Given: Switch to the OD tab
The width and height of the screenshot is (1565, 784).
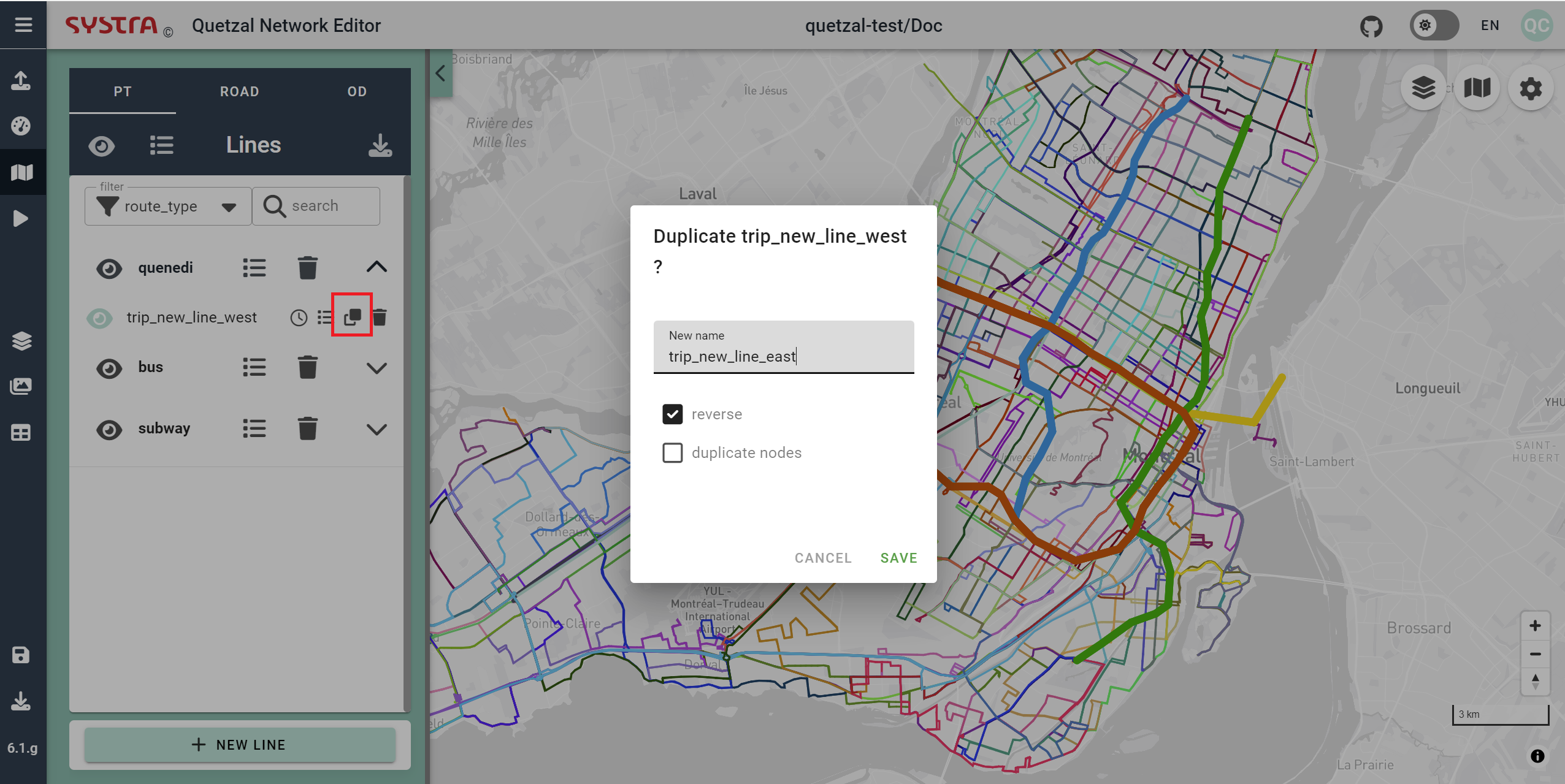Looking at the screenshot, I should coord(357,91).
